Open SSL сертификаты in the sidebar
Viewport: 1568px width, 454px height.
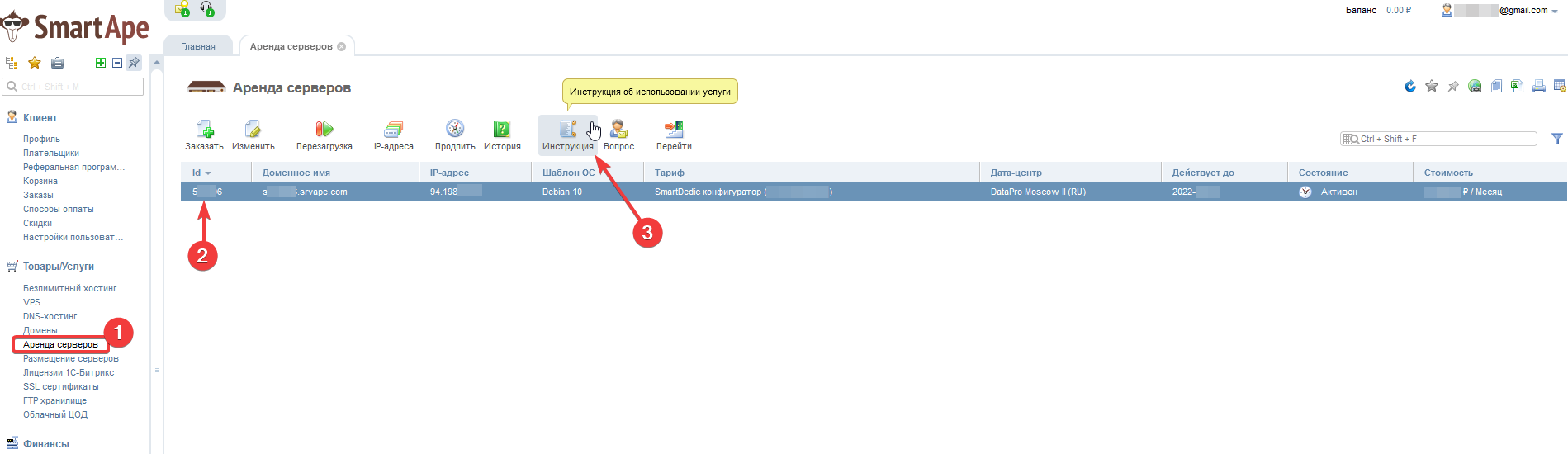60,386
